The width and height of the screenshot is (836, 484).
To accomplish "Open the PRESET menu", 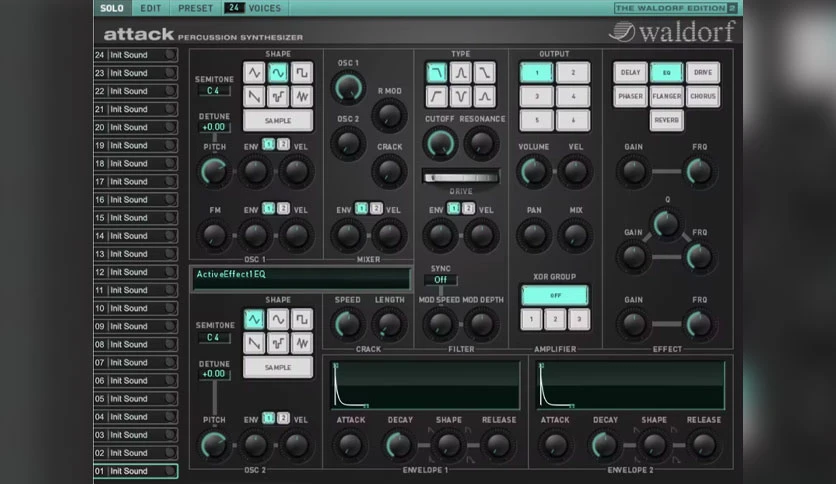I will coord(195,8).
